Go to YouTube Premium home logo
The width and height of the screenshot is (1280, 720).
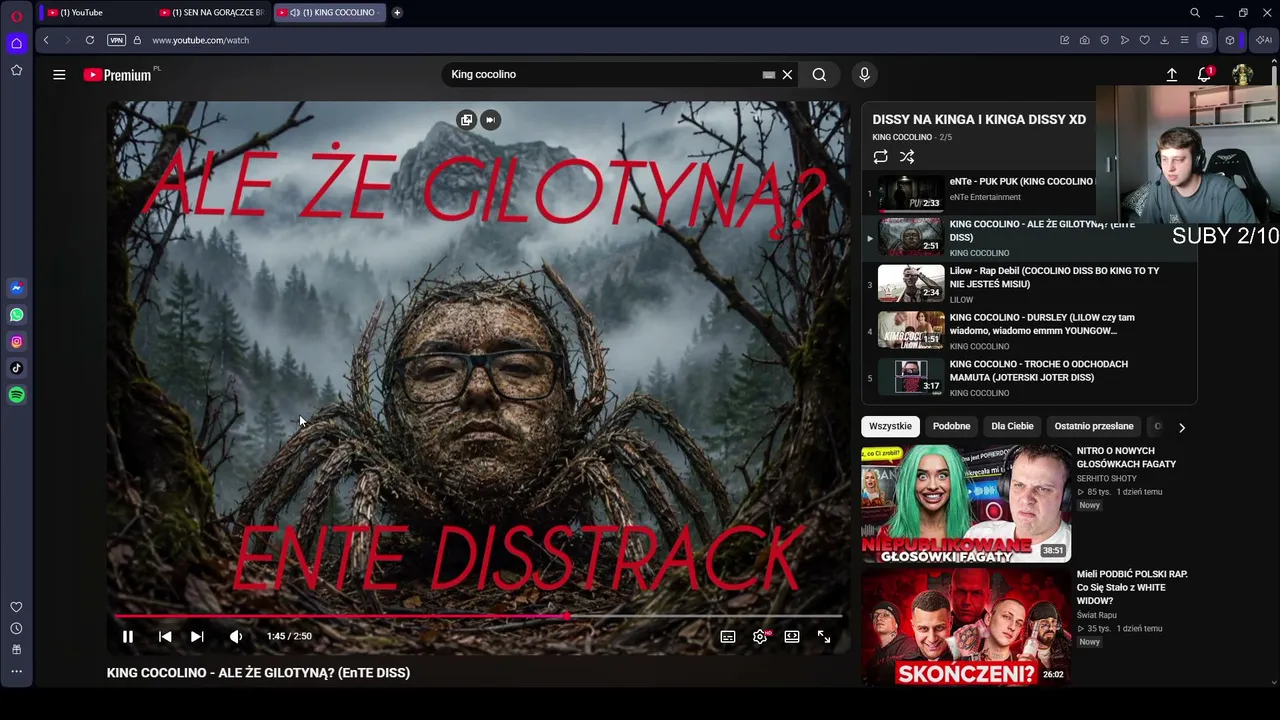[x=118, y=75]
